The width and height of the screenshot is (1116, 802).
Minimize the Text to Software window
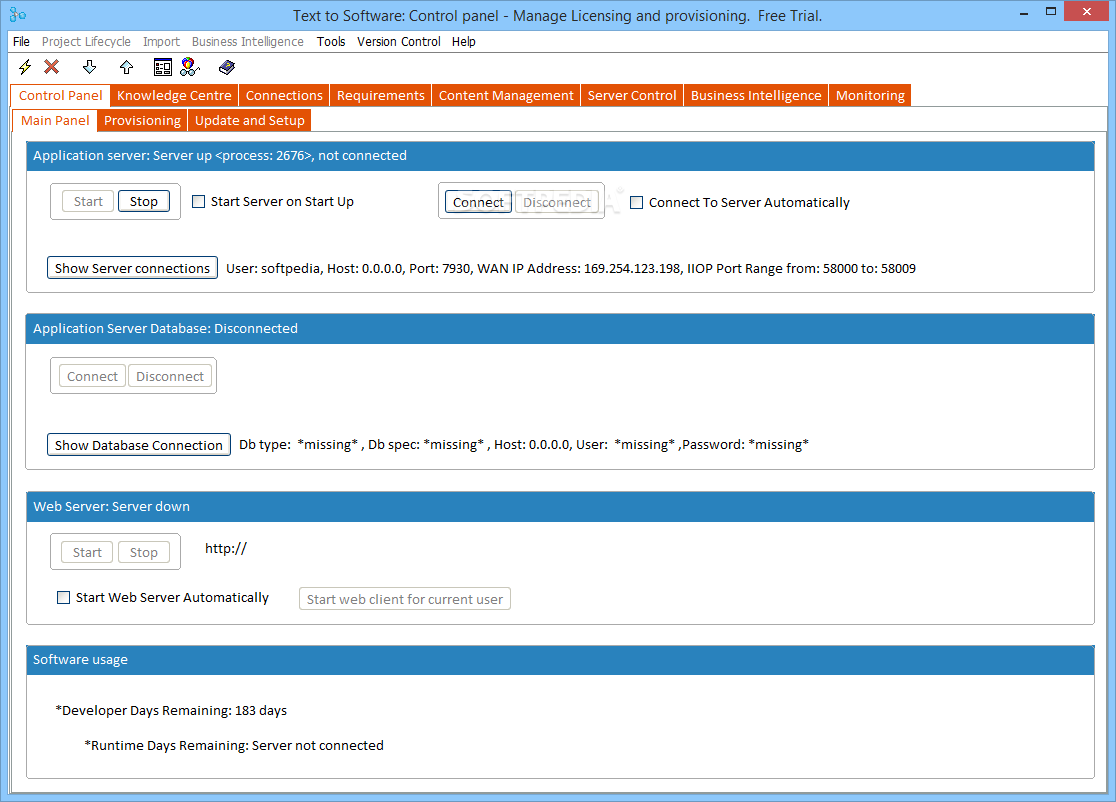pos(1023,12)
